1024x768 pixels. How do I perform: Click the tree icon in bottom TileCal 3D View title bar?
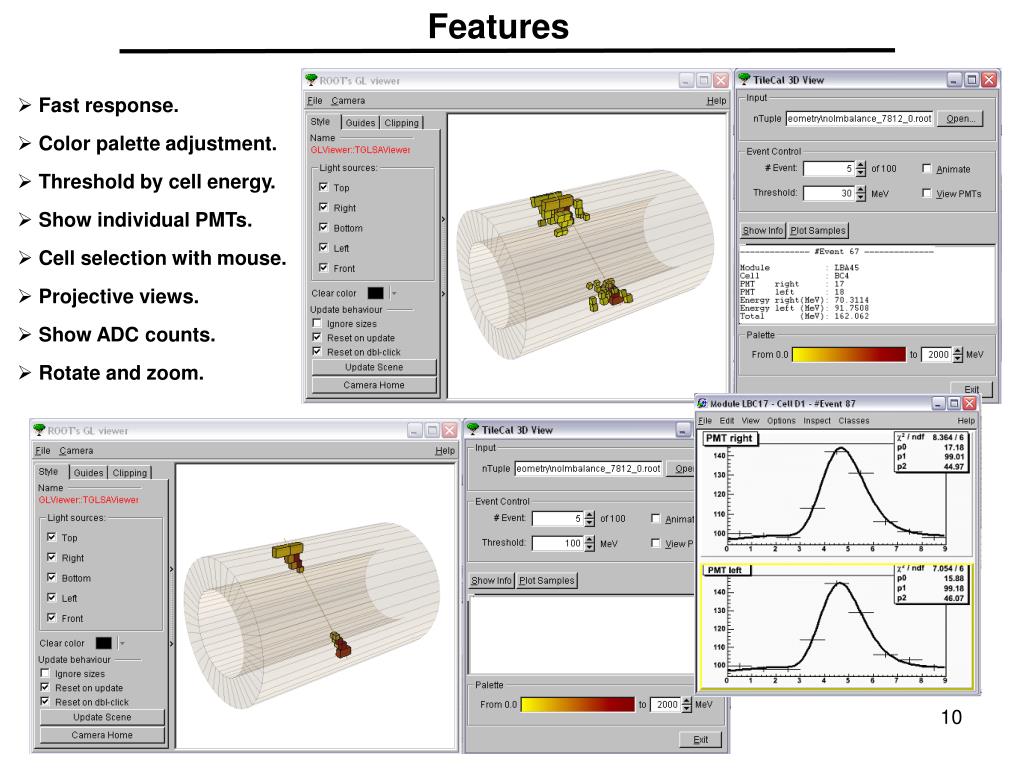click(473, 429)
